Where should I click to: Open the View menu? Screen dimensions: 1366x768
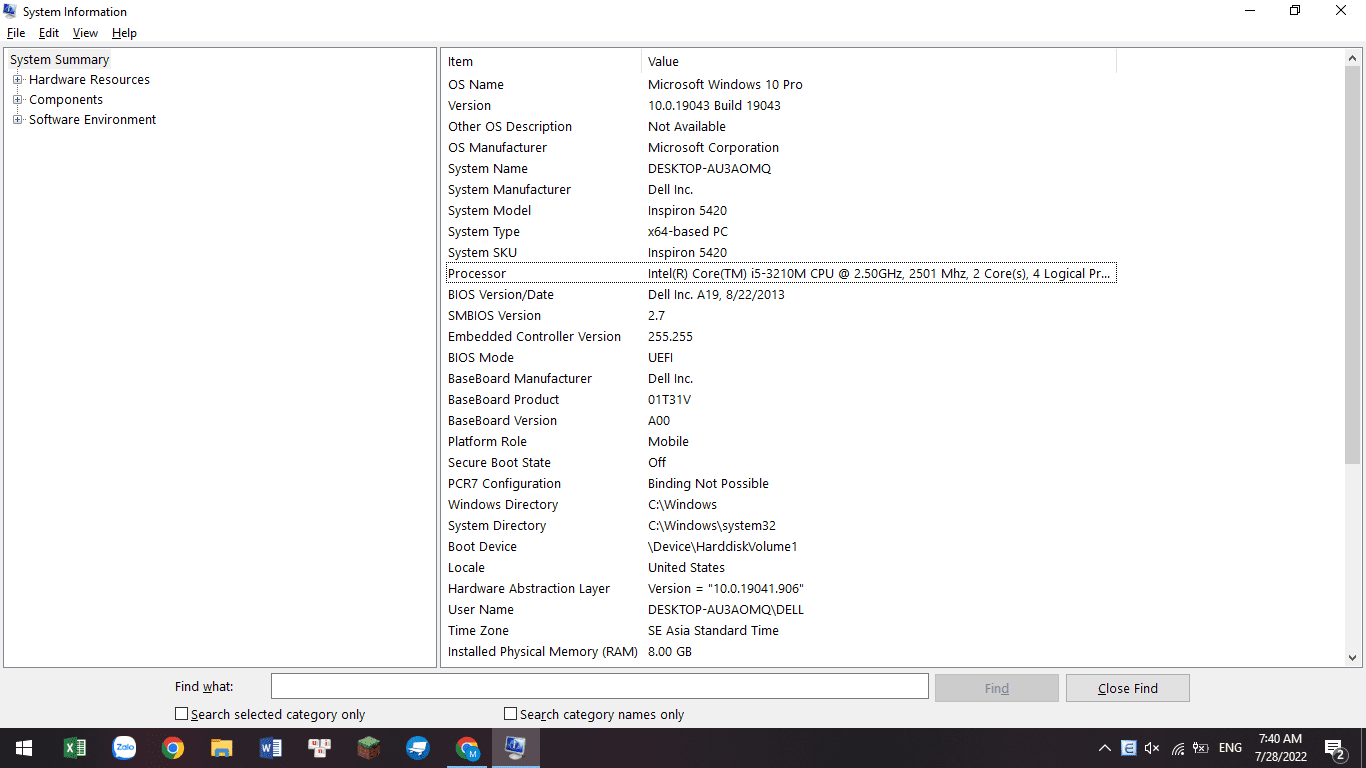tap(85, 33)
